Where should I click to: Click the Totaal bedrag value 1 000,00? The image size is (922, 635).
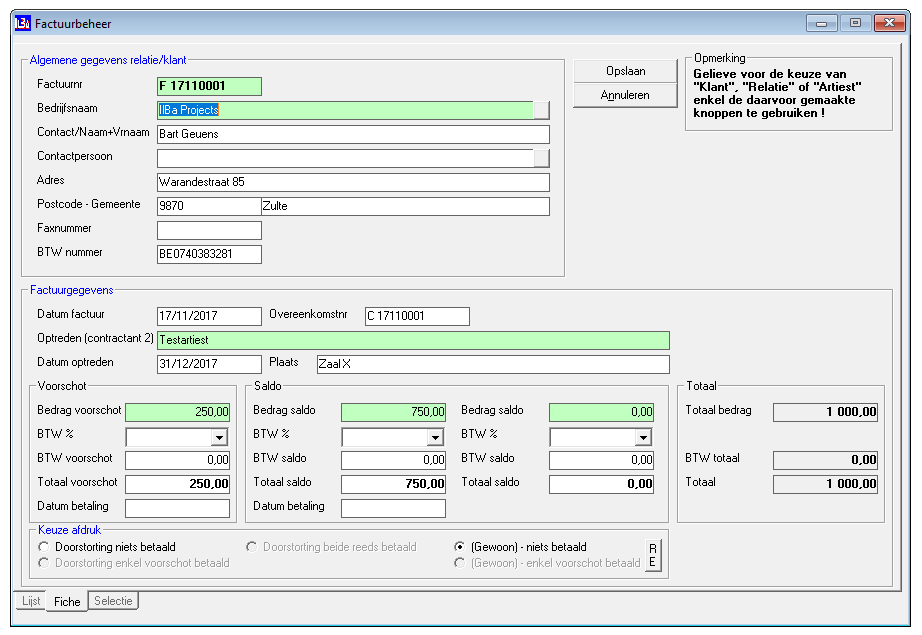click(x=826, y=412)
